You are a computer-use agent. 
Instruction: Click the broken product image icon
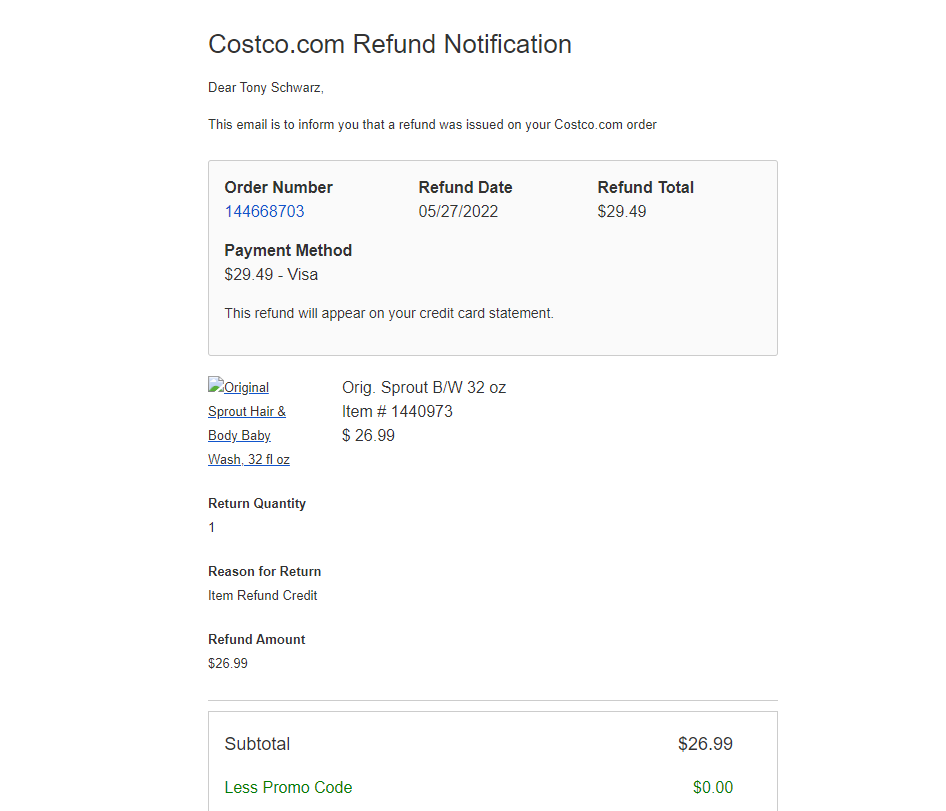coord(215,385)
